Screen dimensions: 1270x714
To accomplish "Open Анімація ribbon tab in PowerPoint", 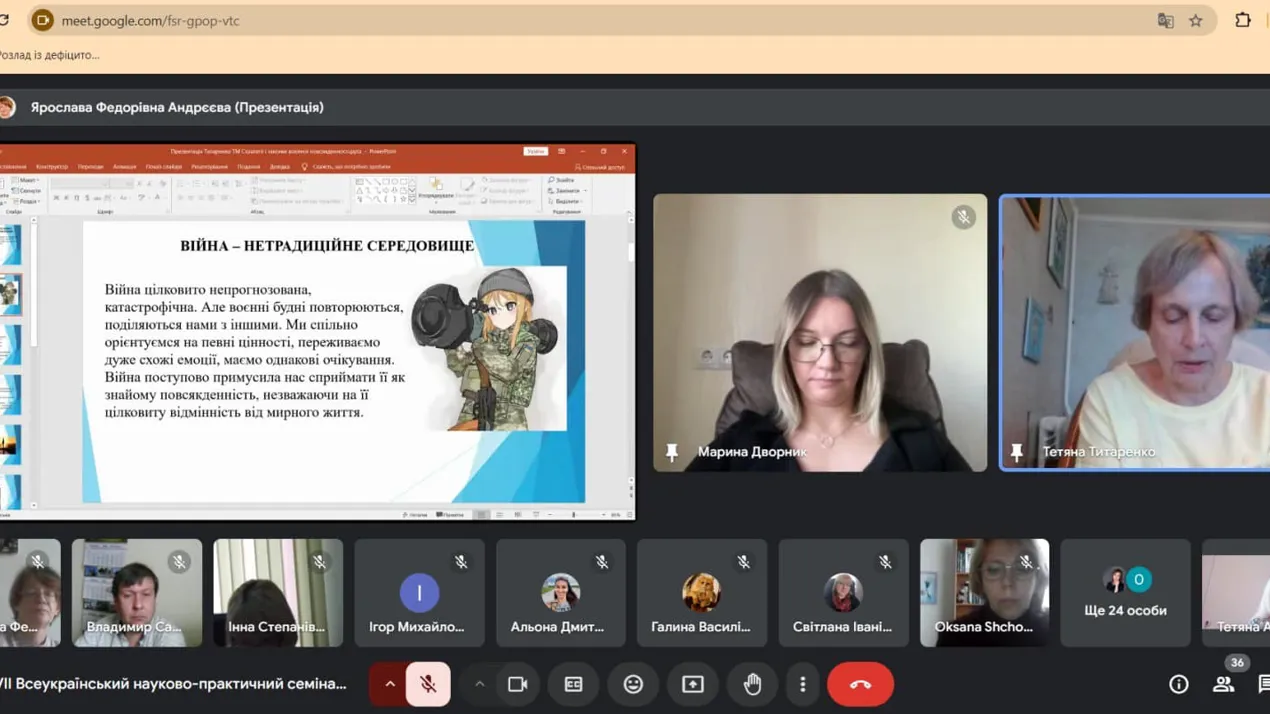I will 124,166.
